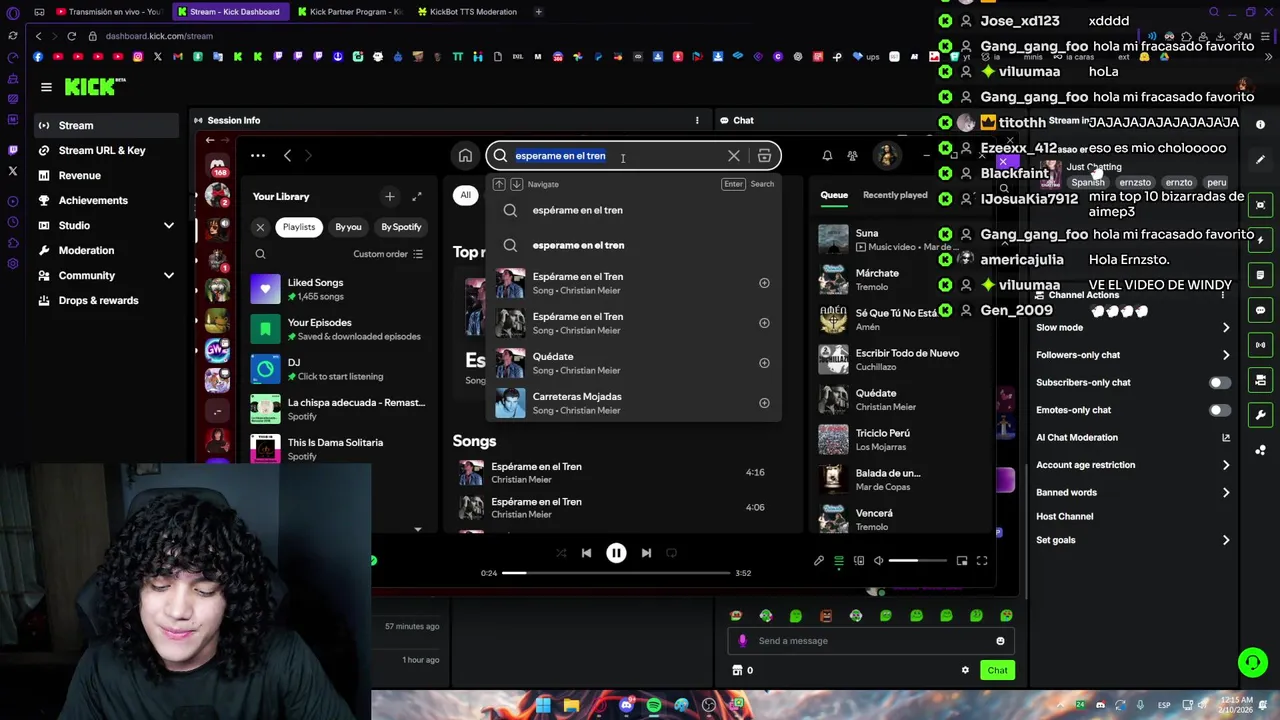1280x720 pixels.
Task: Select Queue tab in Spotify
Action: click(x=834, y=195)
